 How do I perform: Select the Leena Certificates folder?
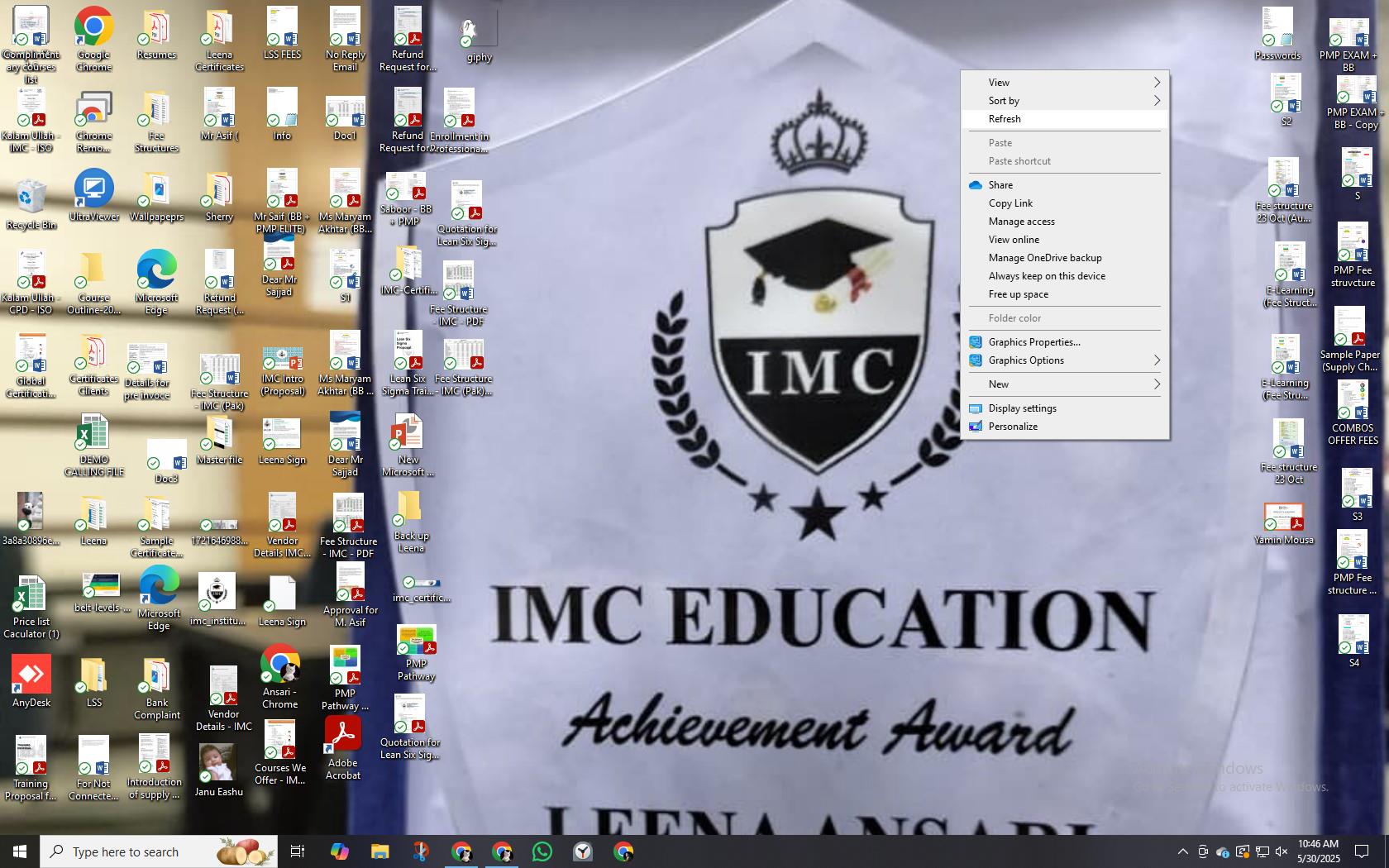pos(219,40)
